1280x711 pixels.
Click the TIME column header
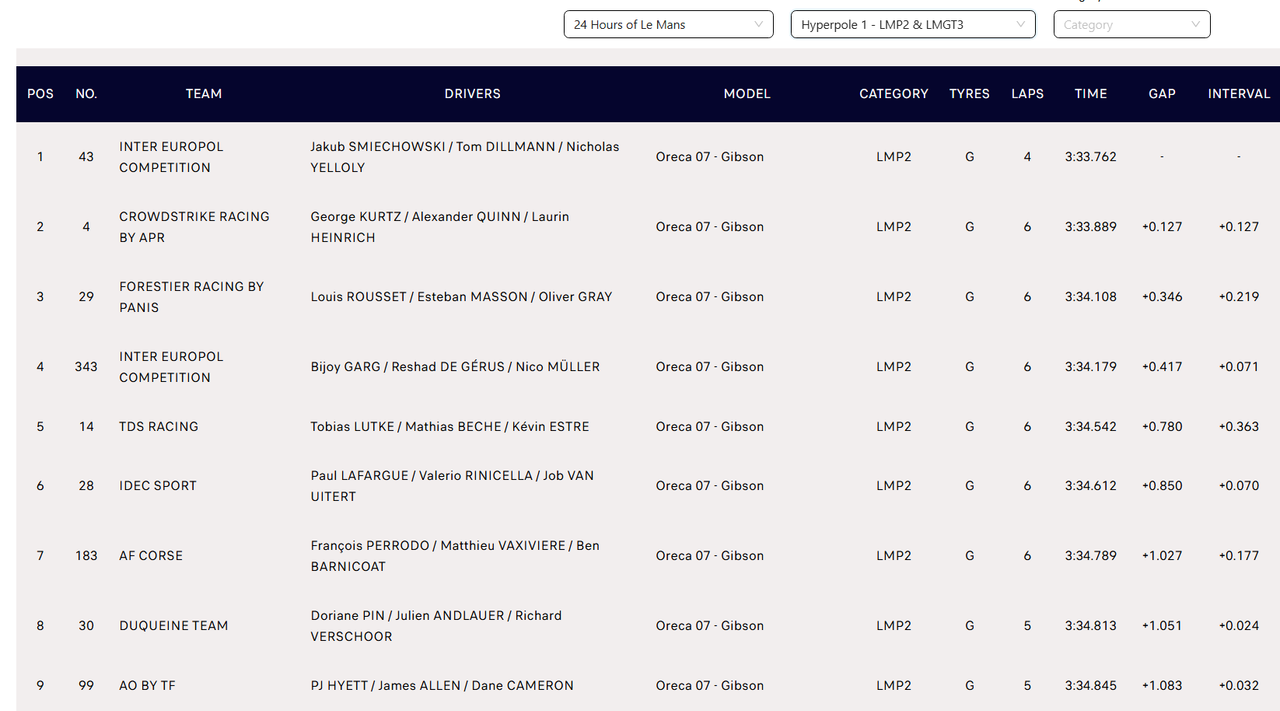(1091, 94)
